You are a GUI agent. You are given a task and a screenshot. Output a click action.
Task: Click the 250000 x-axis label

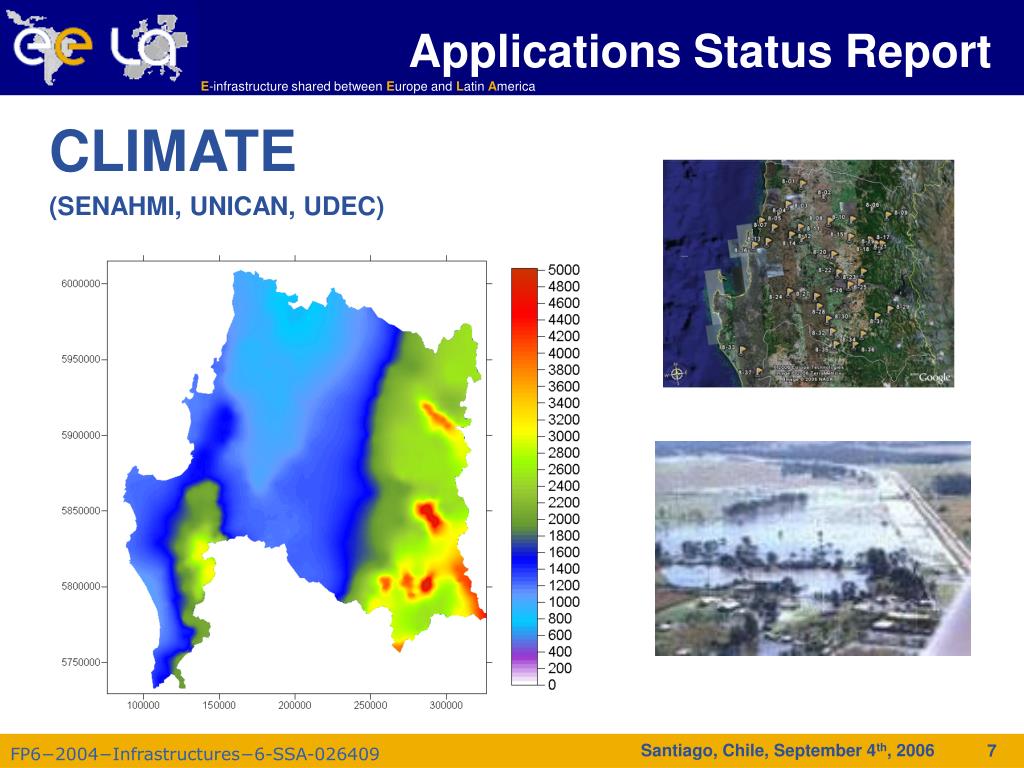click(x=370, y=705)
